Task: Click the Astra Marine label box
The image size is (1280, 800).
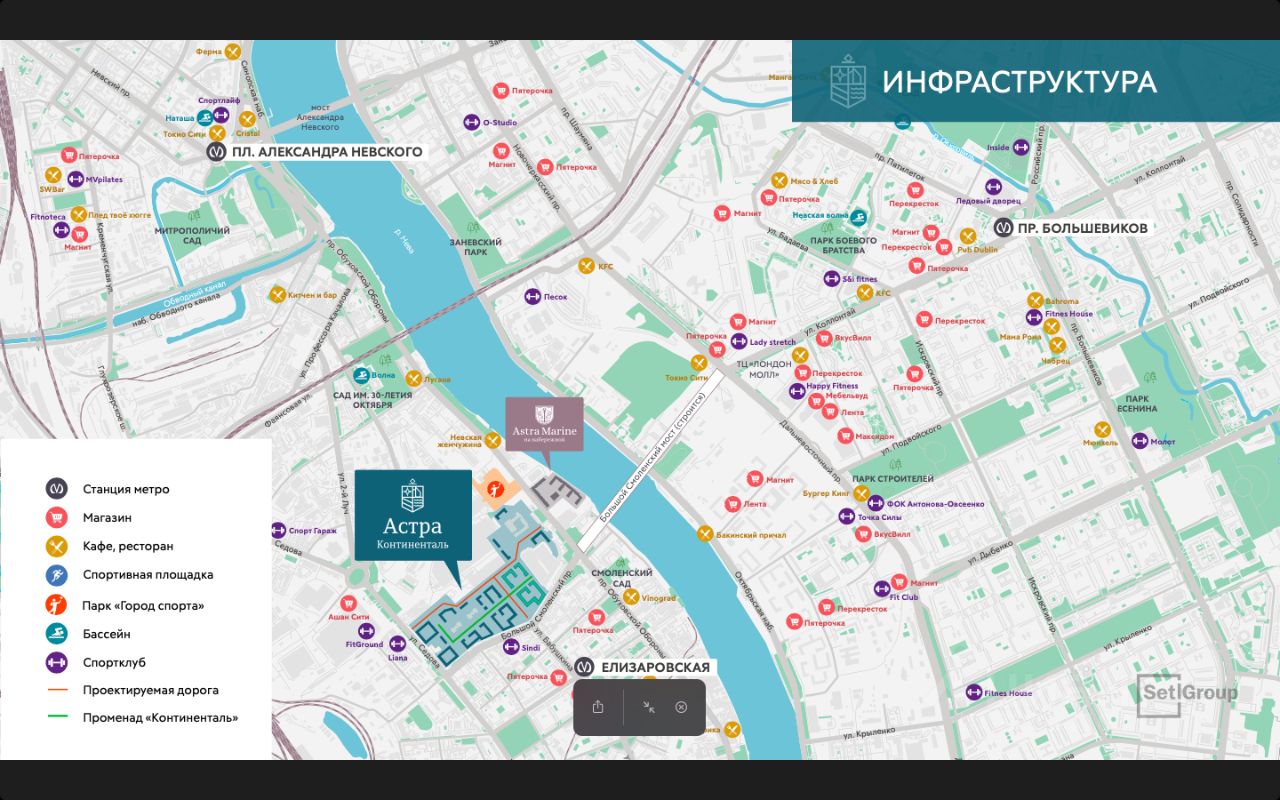Action: point(544,423)
